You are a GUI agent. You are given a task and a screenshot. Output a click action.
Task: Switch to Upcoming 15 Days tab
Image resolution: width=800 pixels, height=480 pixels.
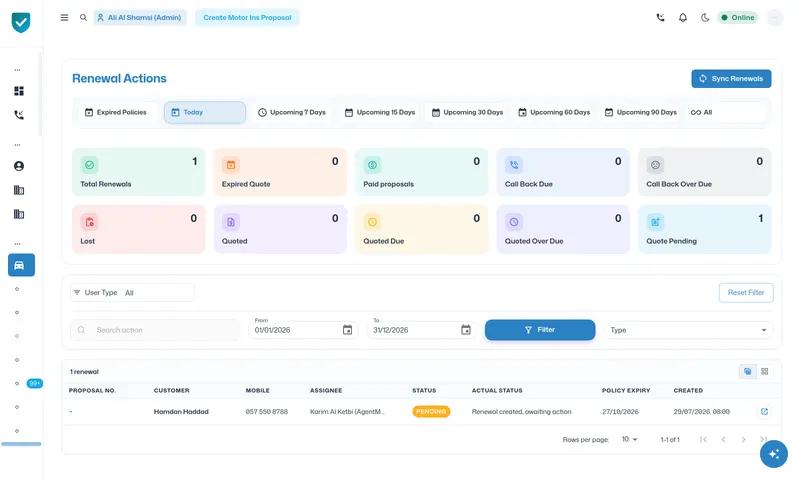click(380, 112)
